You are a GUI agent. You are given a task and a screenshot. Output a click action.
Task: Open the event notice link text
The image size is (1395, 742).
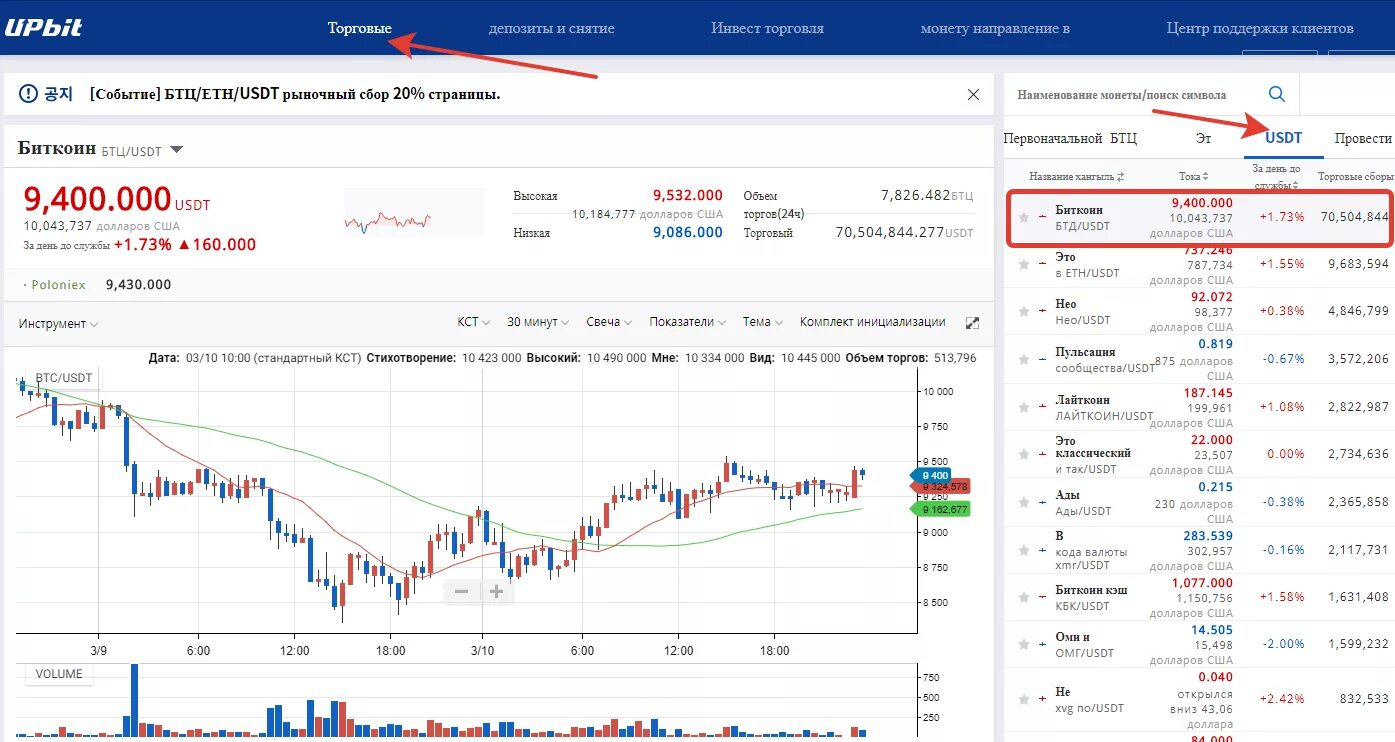294,94
